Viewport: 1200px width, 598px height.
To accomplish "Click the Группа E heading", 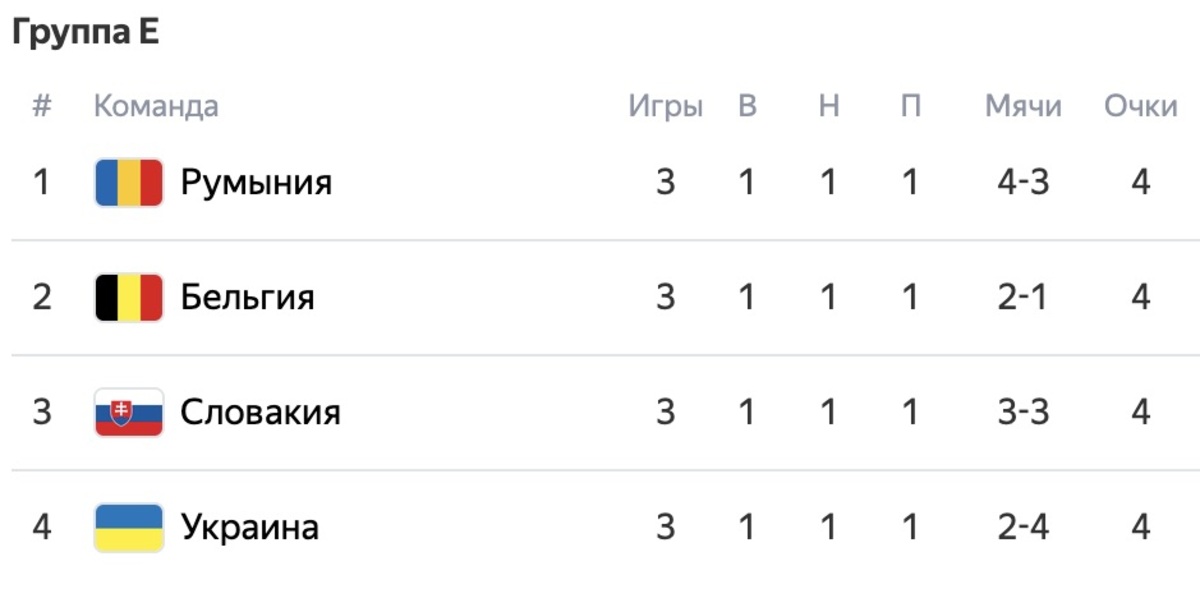I will pyautogui.click(x=86, y=33).
